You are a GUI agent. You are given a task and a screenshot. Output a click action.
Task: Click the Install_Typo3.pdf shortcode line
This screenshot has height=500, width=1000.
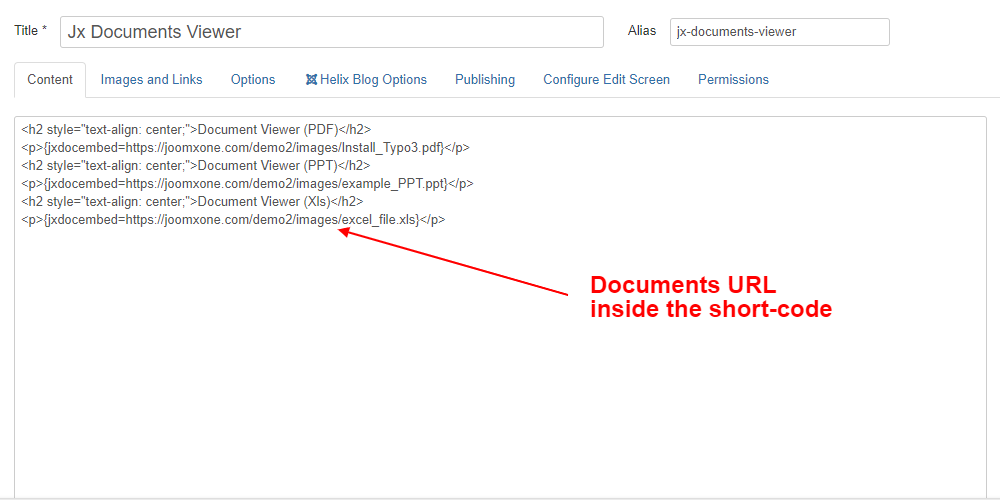point(245,148)
